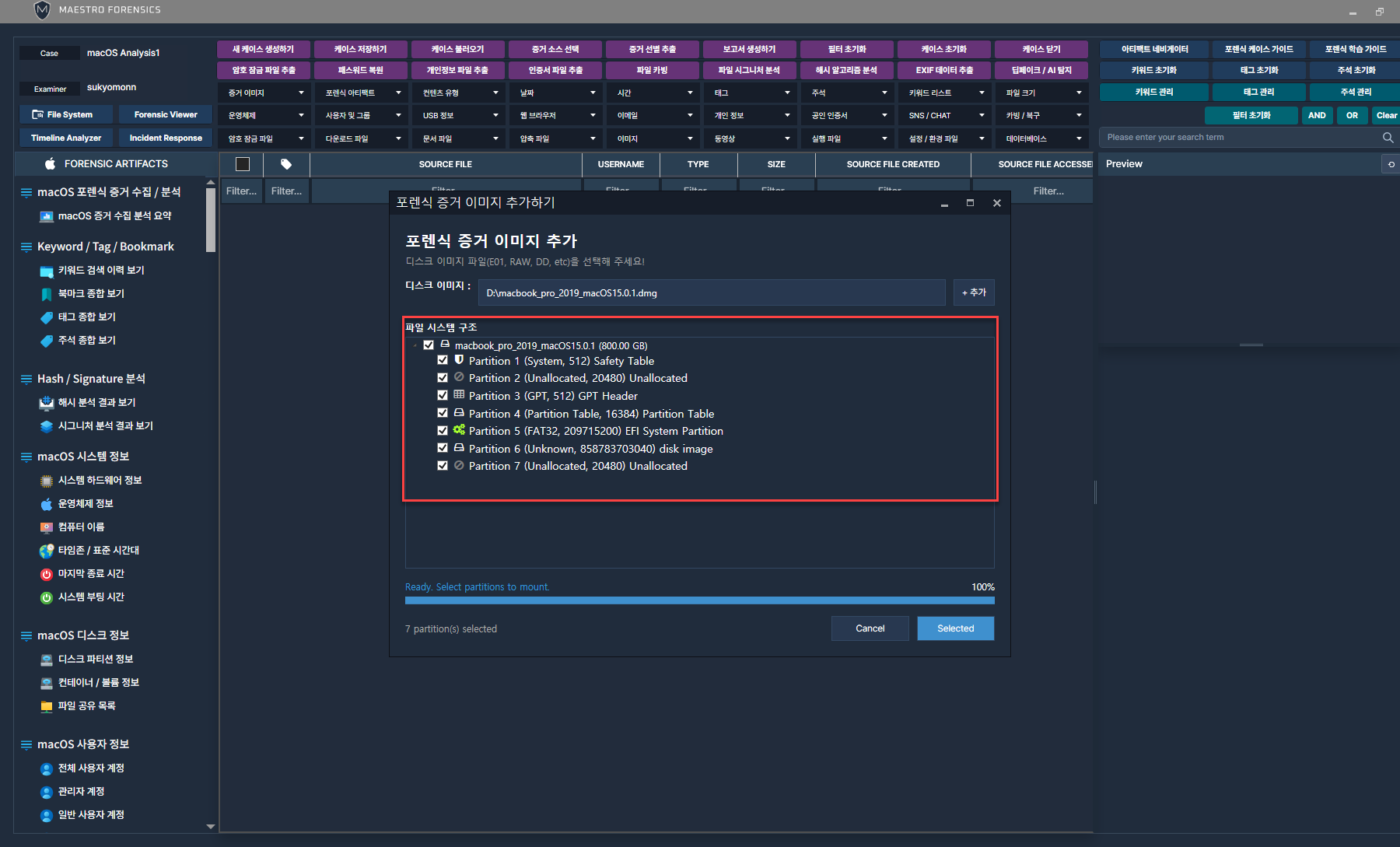
Task: Click the timezone globe icon
Action: pyautogui.click(x=47, y=551)
